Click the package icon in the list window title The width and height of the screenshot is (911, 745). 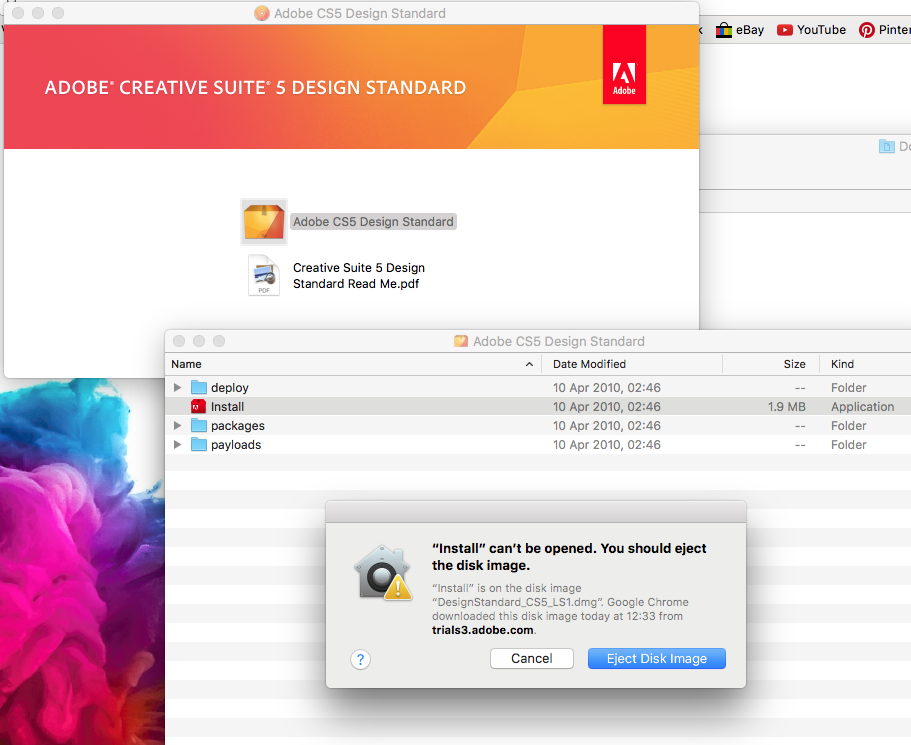click(461, 341)
